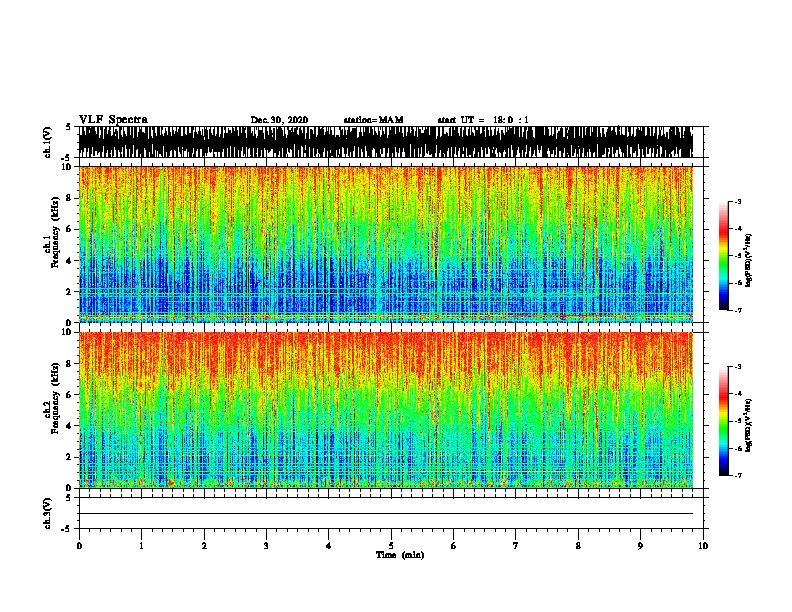
Task: Select the log(PSD) label beside ch.2 color bar
Action: pos(748,426)
